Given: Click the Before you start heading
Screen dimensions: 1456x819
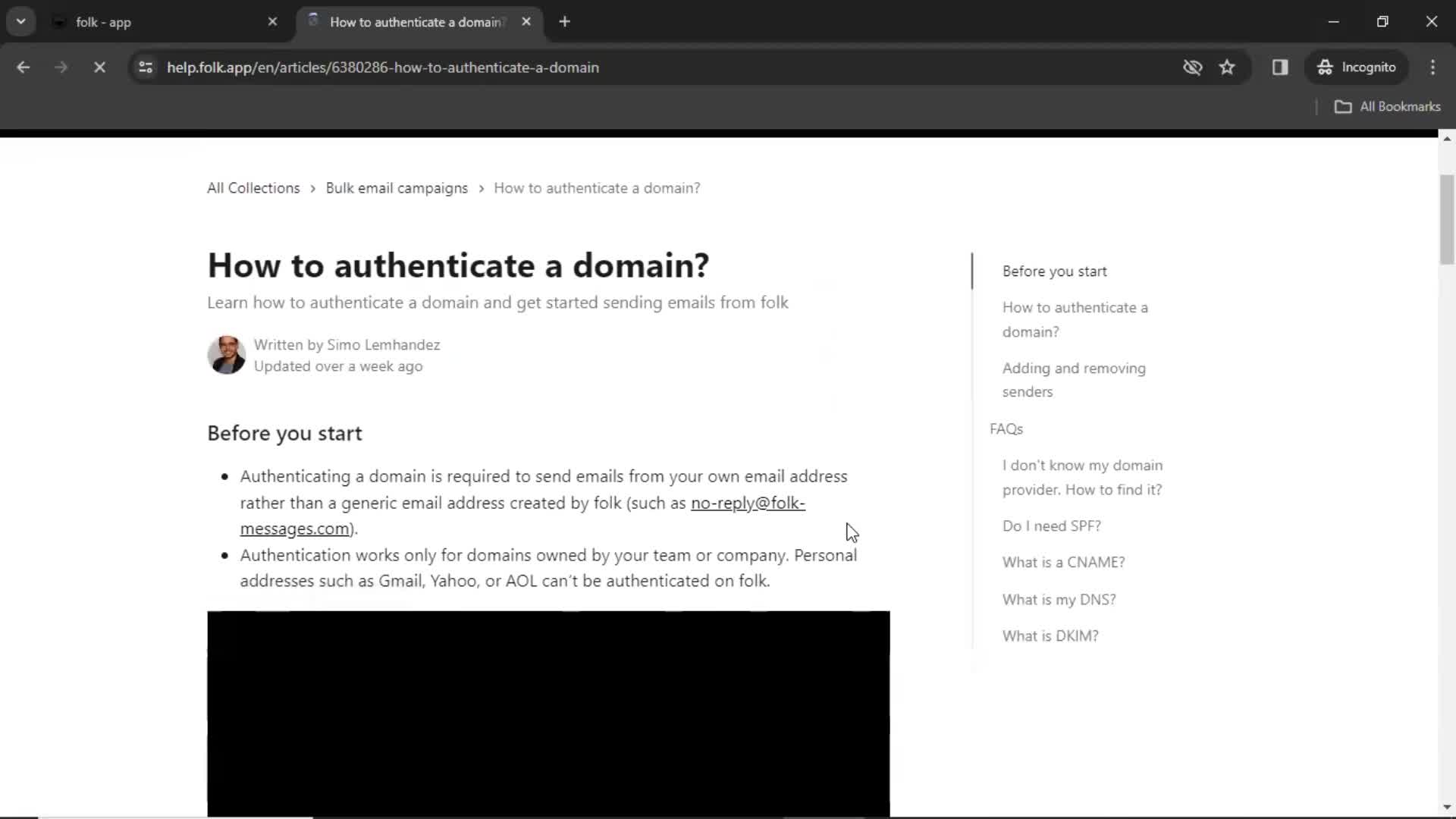Looking at the screenshot, I should (284, 433).
